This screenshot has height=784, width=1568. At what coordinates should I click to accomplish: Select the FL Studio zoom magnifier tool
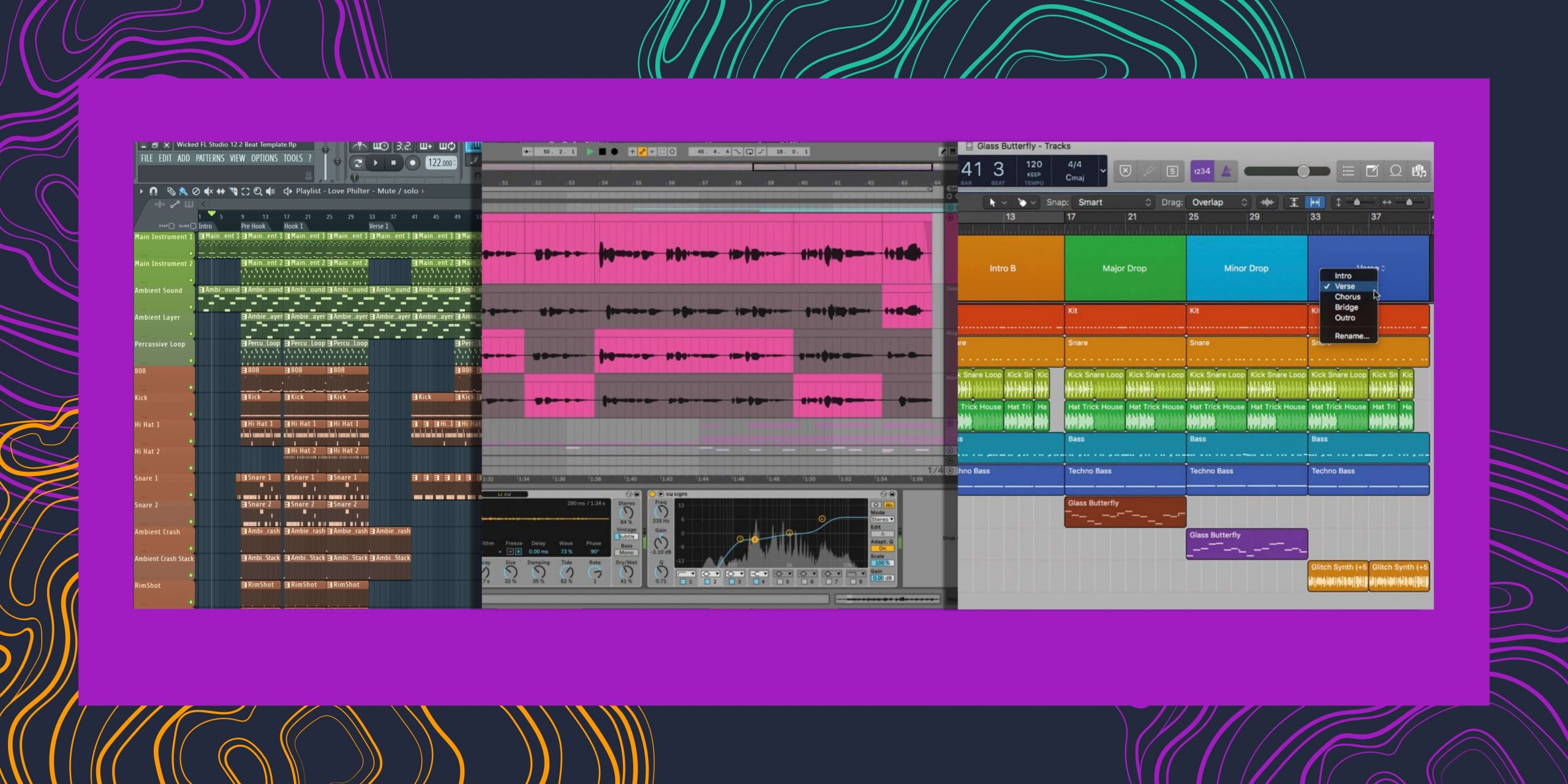(x=258, y=191)
